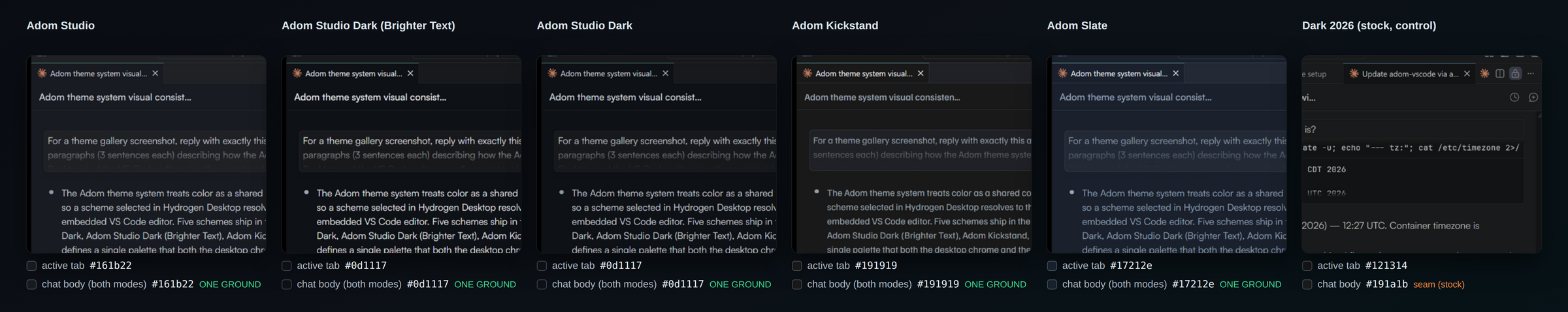Click the 'Adom Studio Dark' theme heading
Viewport: 1568px width, 312px height.
(585, 25)
